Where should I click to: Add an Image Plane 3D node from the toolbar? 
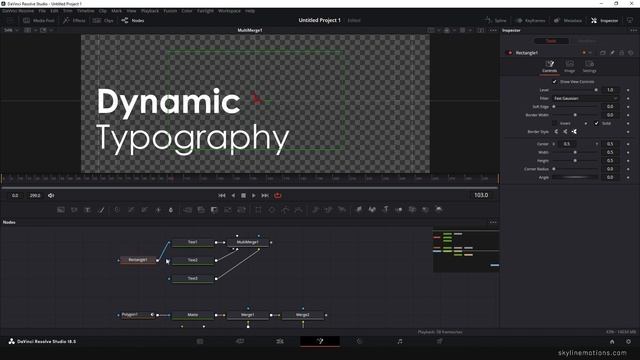359,210
